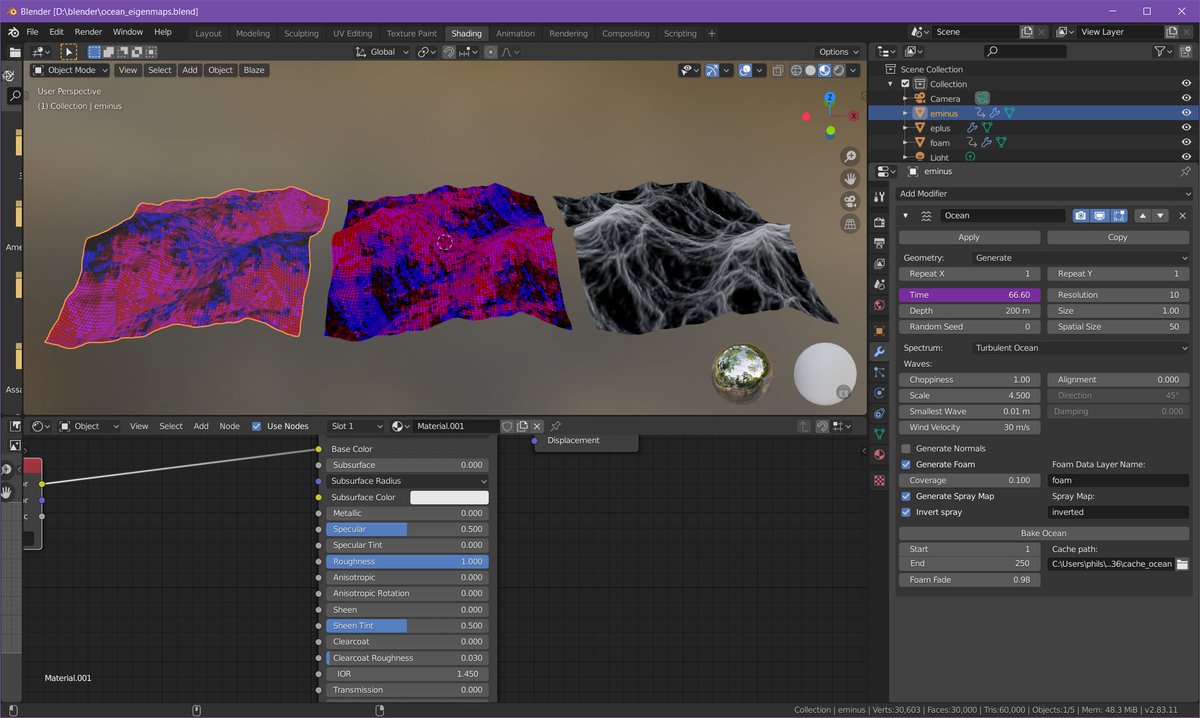This screenshot has width=1200, height=718.
Task: Open the Render Properties tab icon
Action: (878, 220)
